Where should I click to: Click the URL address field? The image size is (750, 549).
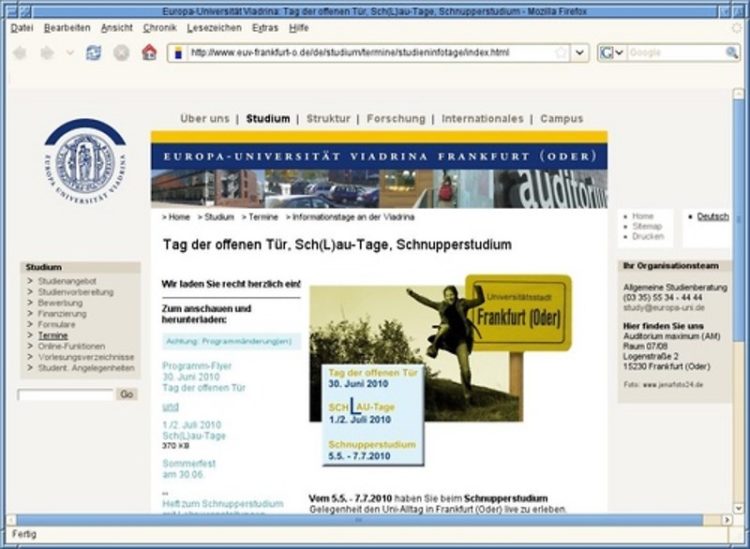pyautogui.click(x=371, y=53)
